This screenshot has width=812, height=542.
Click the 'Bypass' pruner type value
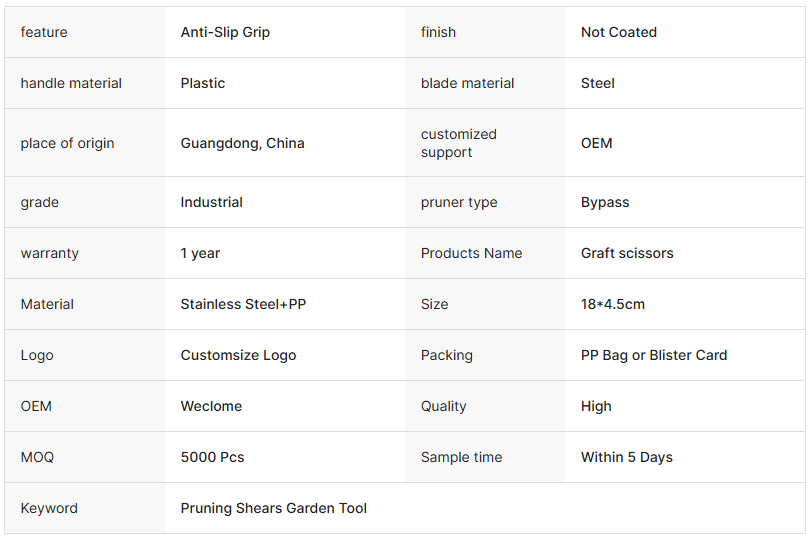[x=605, y=202]
